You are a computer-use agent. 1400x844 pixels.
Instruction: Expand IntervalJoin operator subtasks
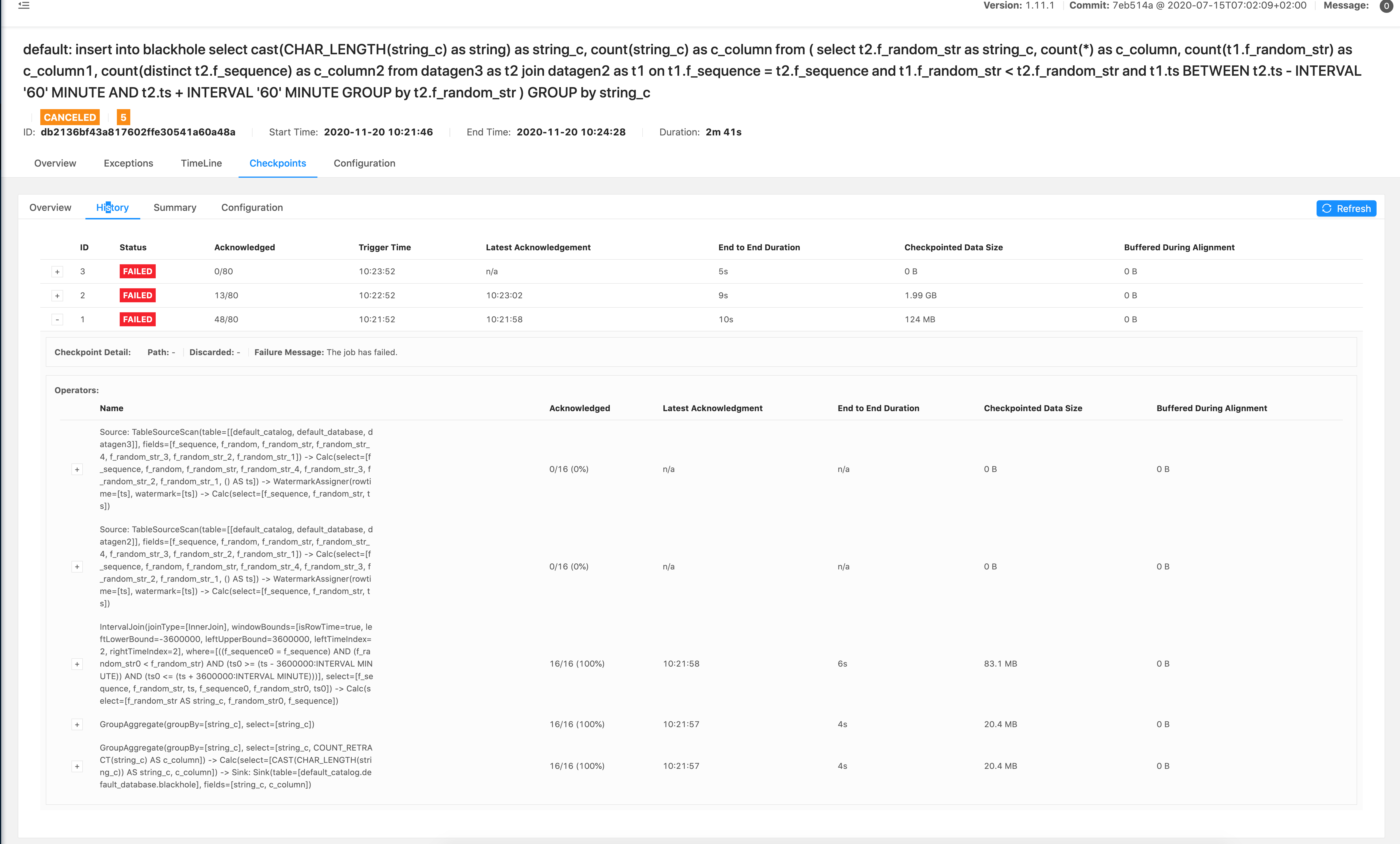tap(77, 664)
